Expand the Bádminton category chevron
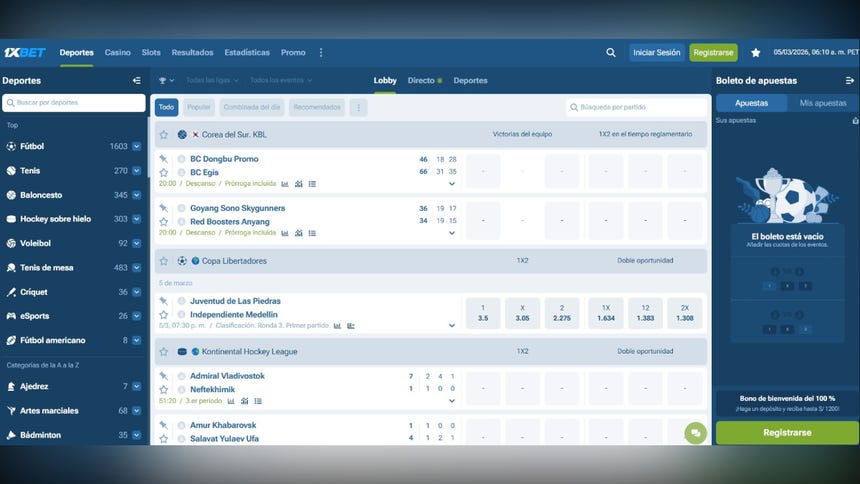860x484 pixels. pyautogui.click(x=137, y=435)
